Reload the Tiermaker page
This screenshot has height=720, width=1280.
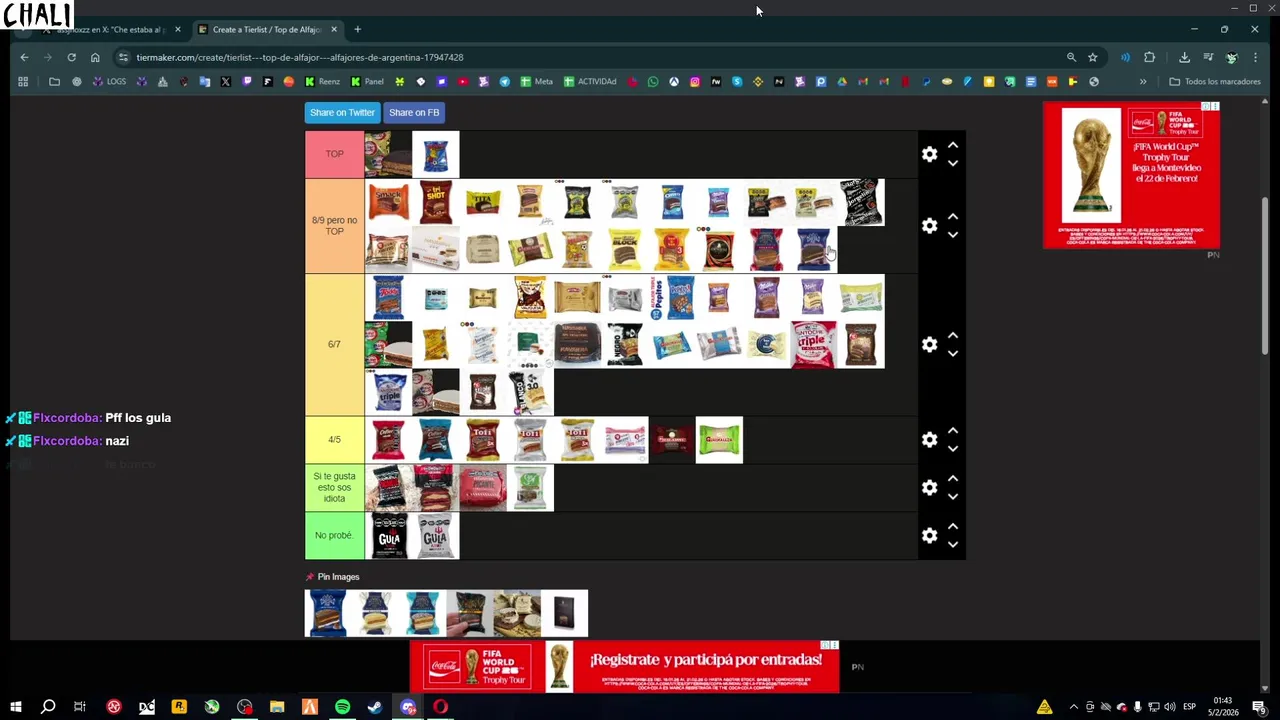click(x=71, y=57)
